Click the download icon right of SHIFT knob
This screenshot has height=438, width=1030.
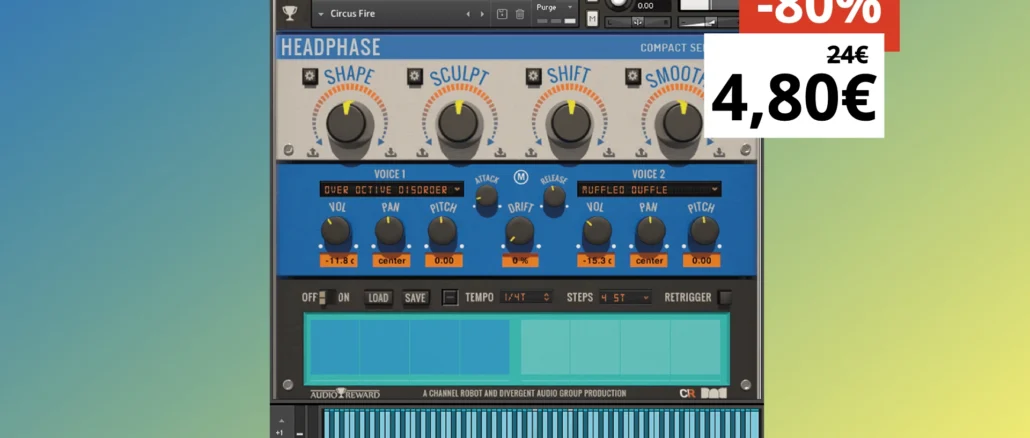tap(610, 152)
